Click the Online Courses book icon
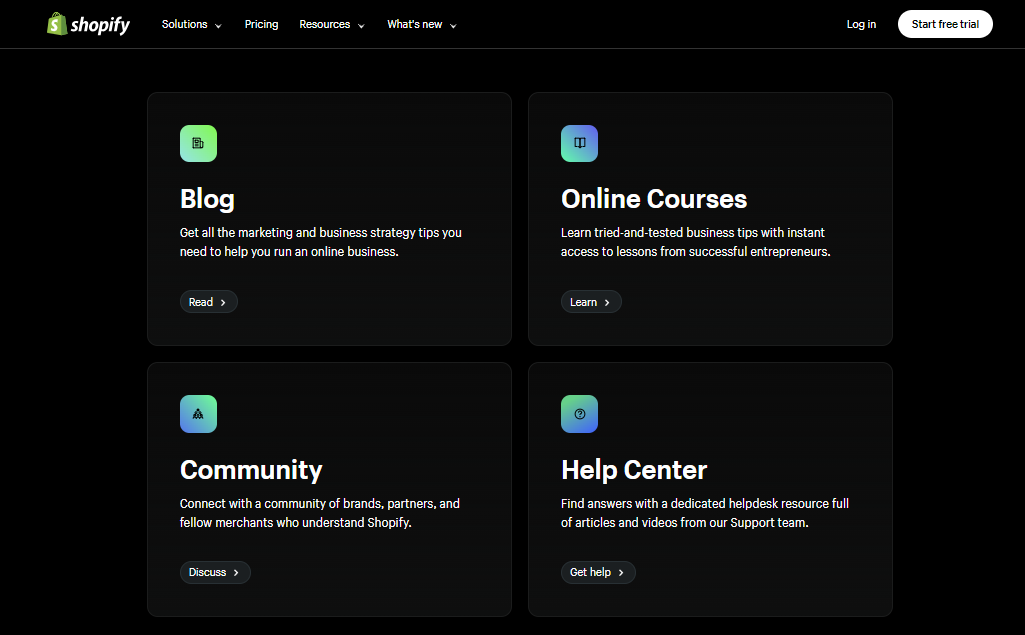The width and height of the screenshot is (1025, 635). point(579,143)
